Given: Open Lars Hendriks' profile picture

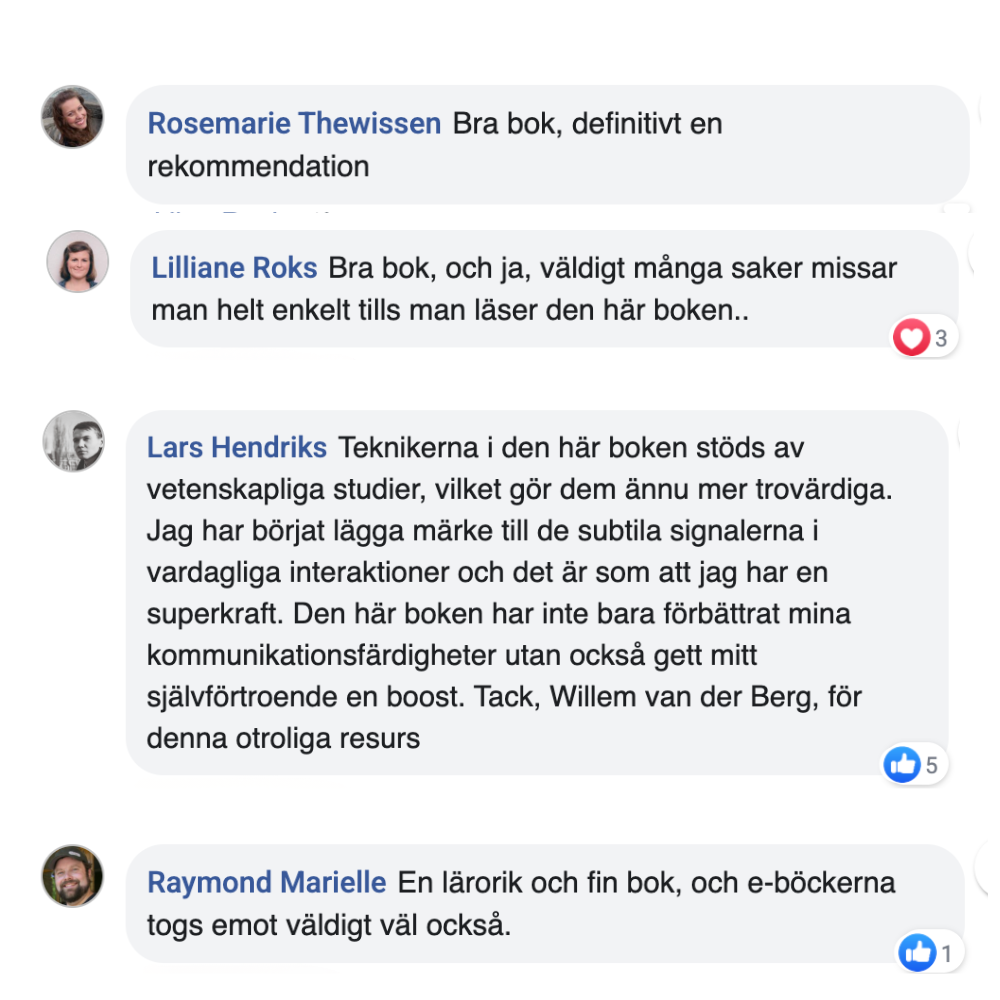Looking at the screenshot, I should pyautogui.click(x=74, y=441).
